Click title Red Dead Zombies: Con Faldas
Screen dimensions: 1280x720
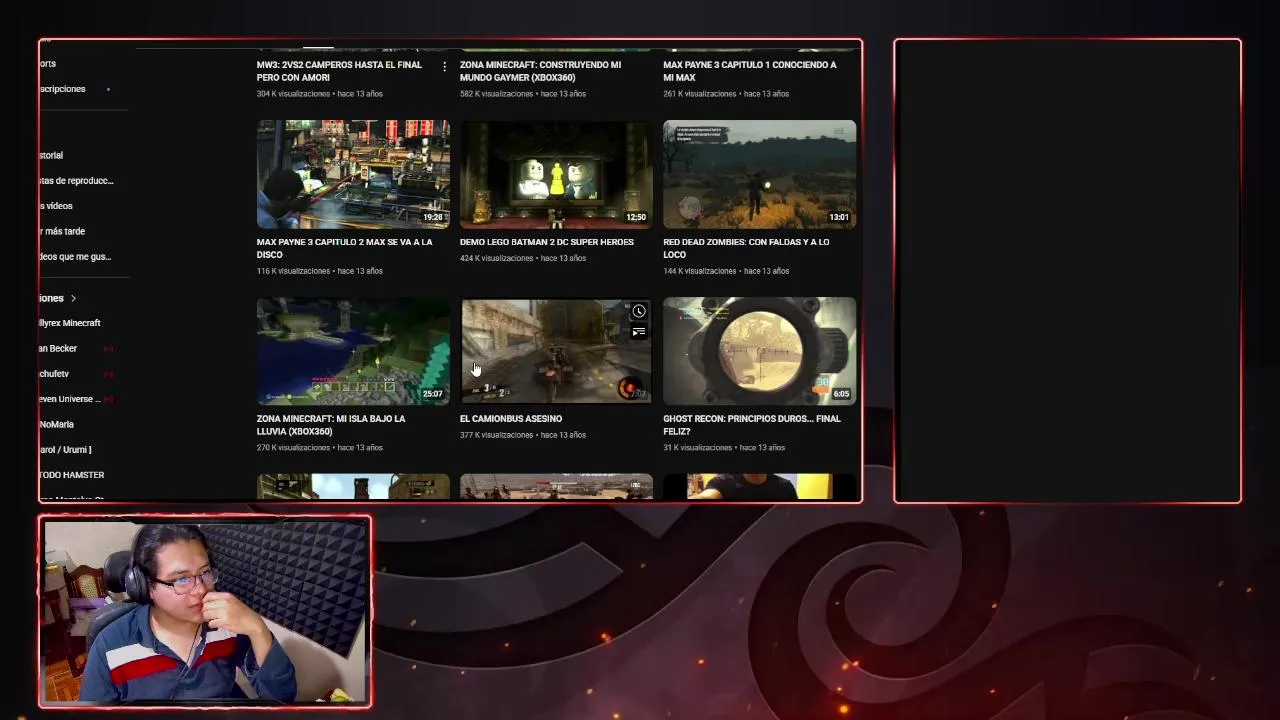pyautogui.click(x=746, y=248)
